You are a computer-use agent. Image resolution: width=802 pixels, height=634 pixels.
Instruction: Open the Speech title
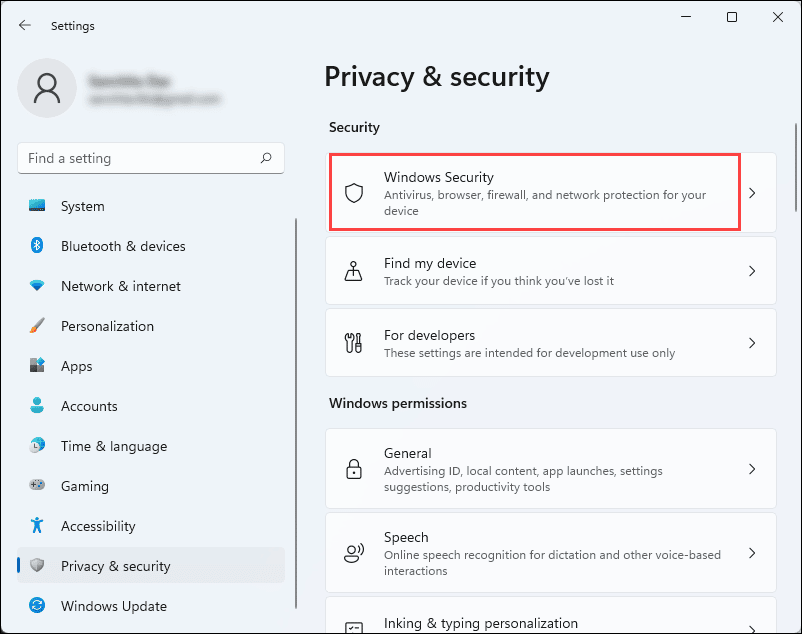pyautogui.click(x=406, y=537)
